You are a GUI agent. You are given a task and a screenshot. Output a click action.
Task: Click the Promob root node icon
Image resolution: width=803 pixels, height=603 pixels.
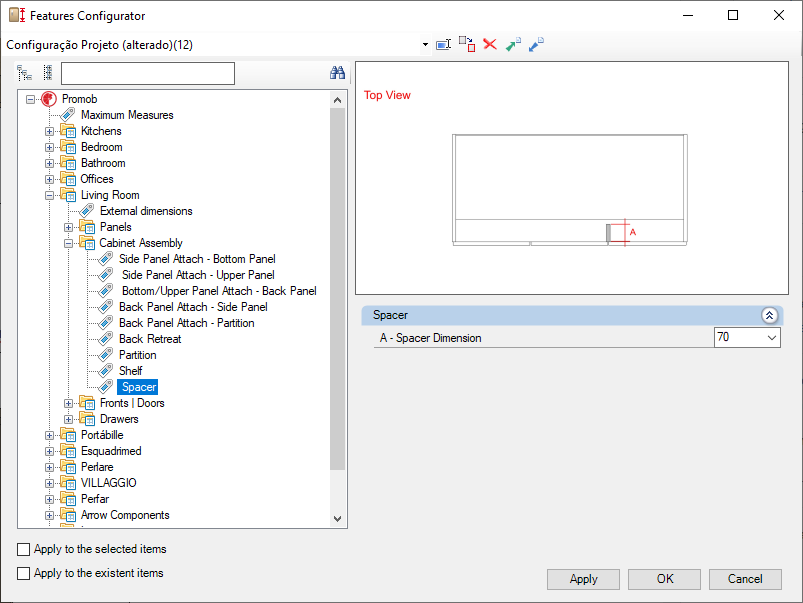(x=49, y=99)
